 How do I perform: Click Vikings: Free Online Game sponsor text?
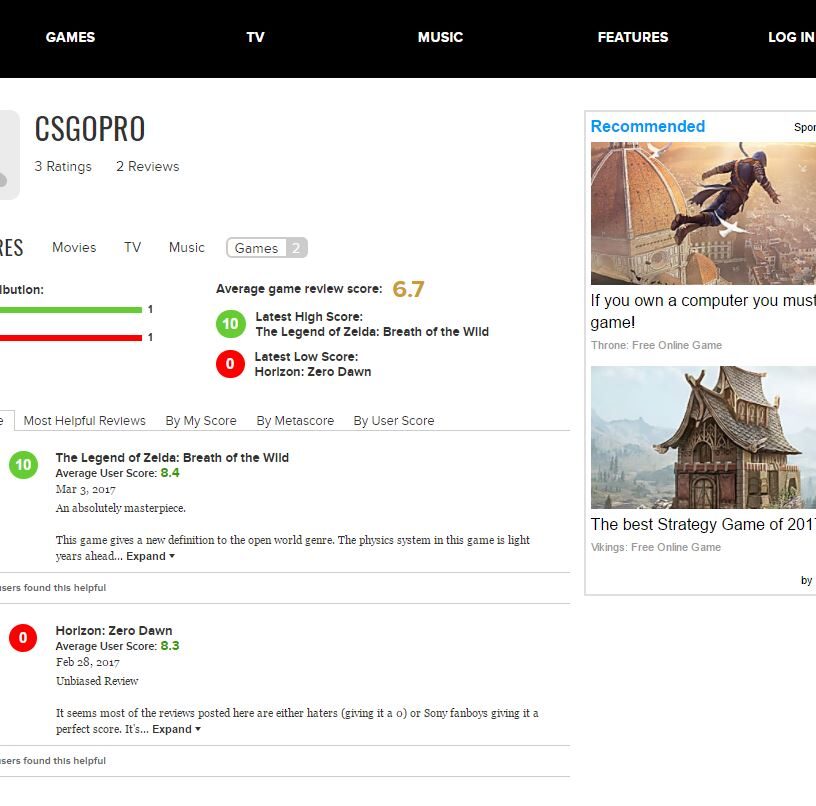[x=656, y=547]
